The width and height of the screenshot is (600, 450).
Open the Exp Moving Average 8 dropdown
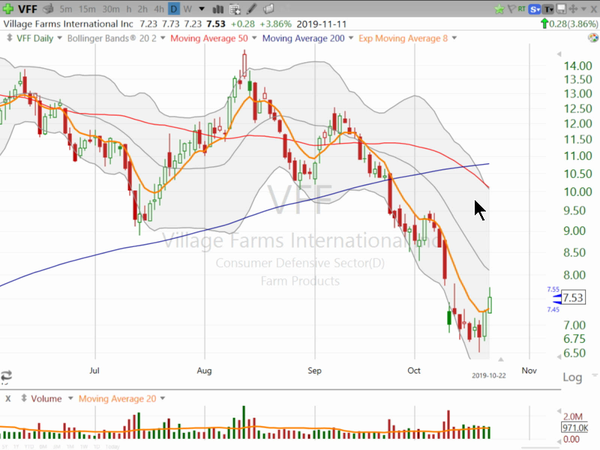pyautogui.click(x=454, y=38)
